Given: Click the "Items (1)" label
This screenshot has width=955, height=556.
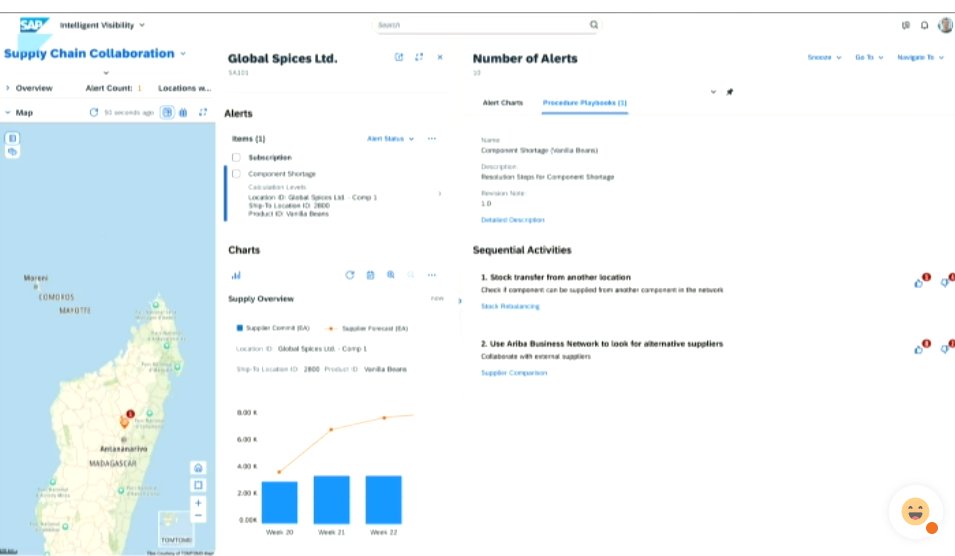Looking at the screenshot, I should [248, 139].
